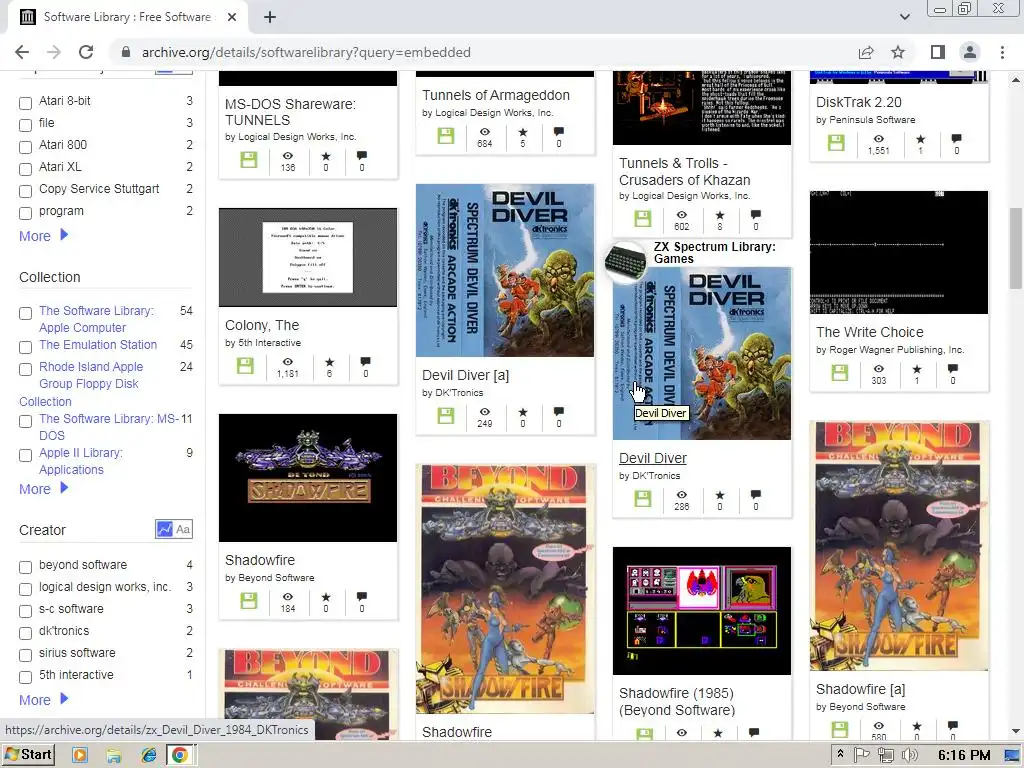Image resolution: width=1024 pixels, height=768 pixels.
Task: Click the scrollbar up arrow
Action: tap(1016, 79)
